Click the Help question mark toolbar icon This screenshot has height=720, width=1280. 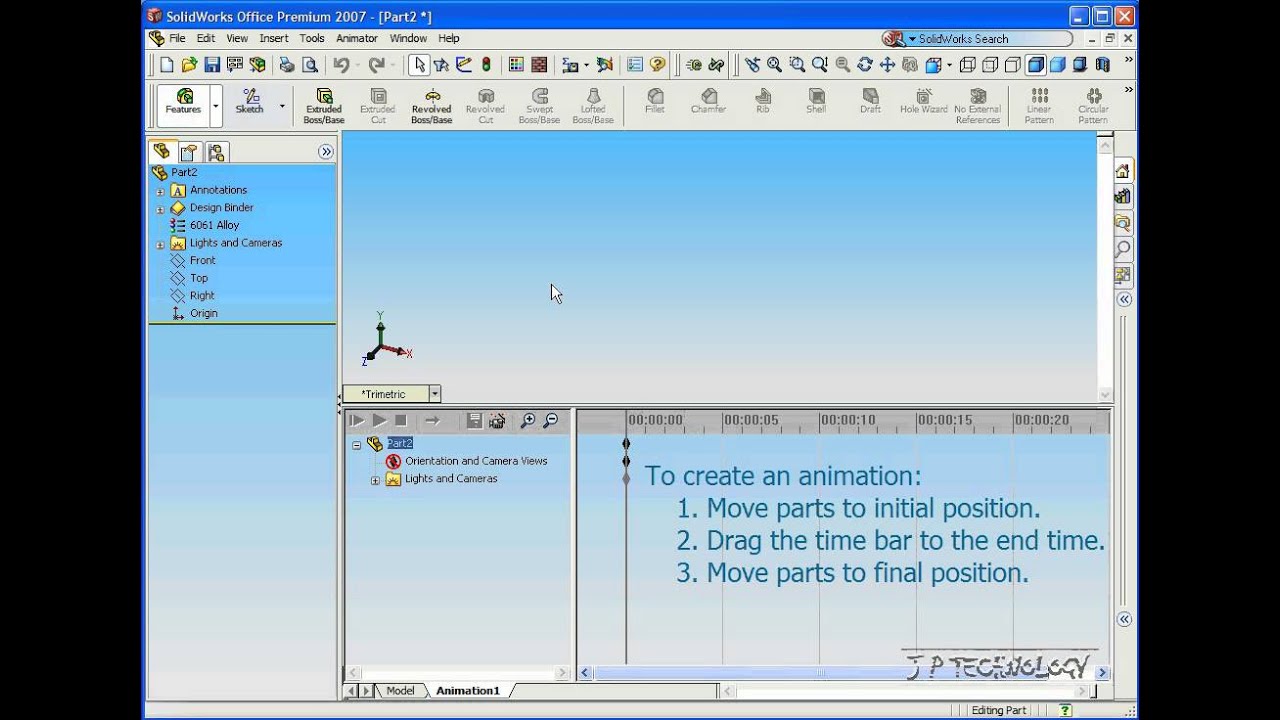(657, 65)
